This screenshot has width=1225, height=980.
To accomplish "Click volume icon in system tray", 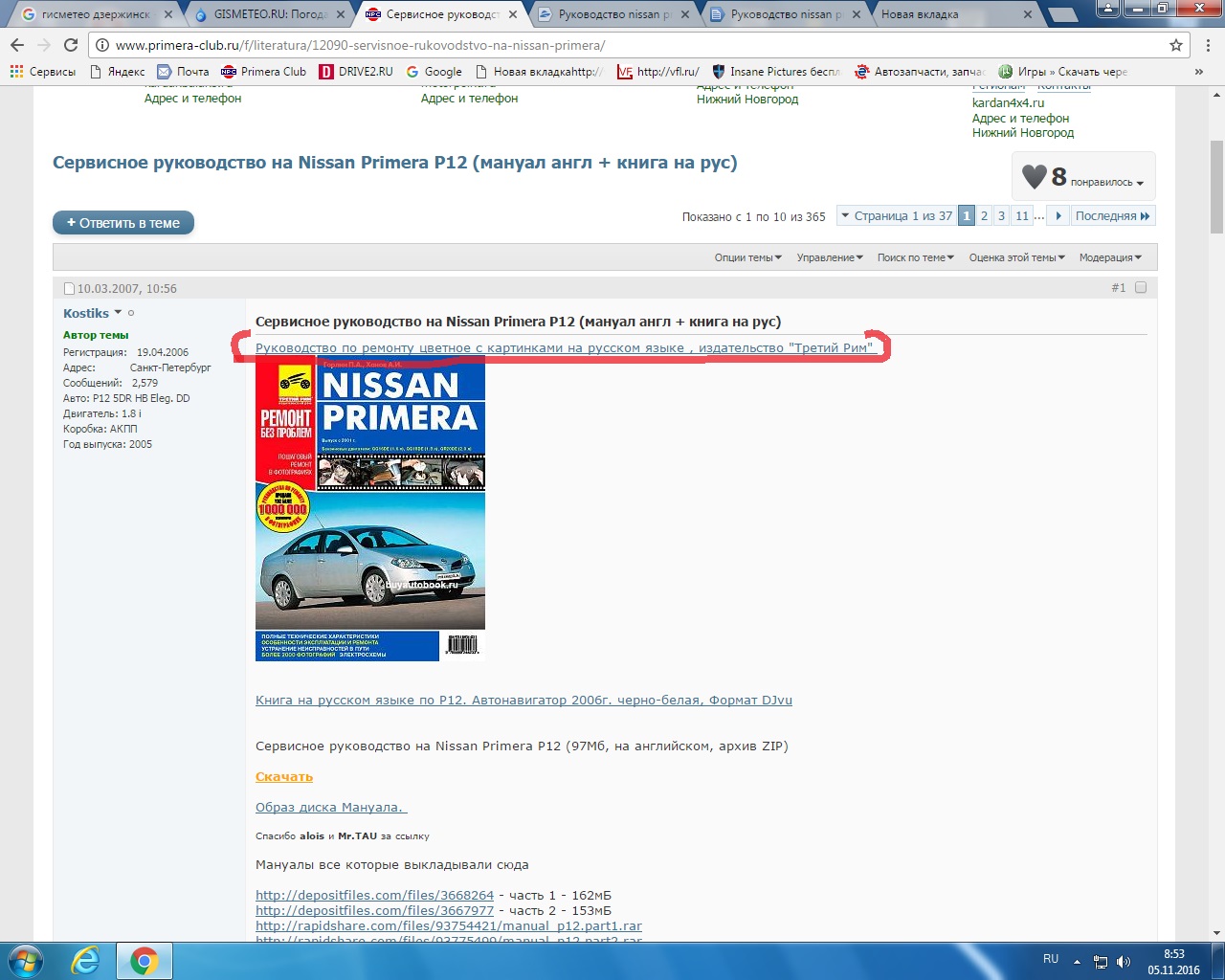I will pos(1123,961).
